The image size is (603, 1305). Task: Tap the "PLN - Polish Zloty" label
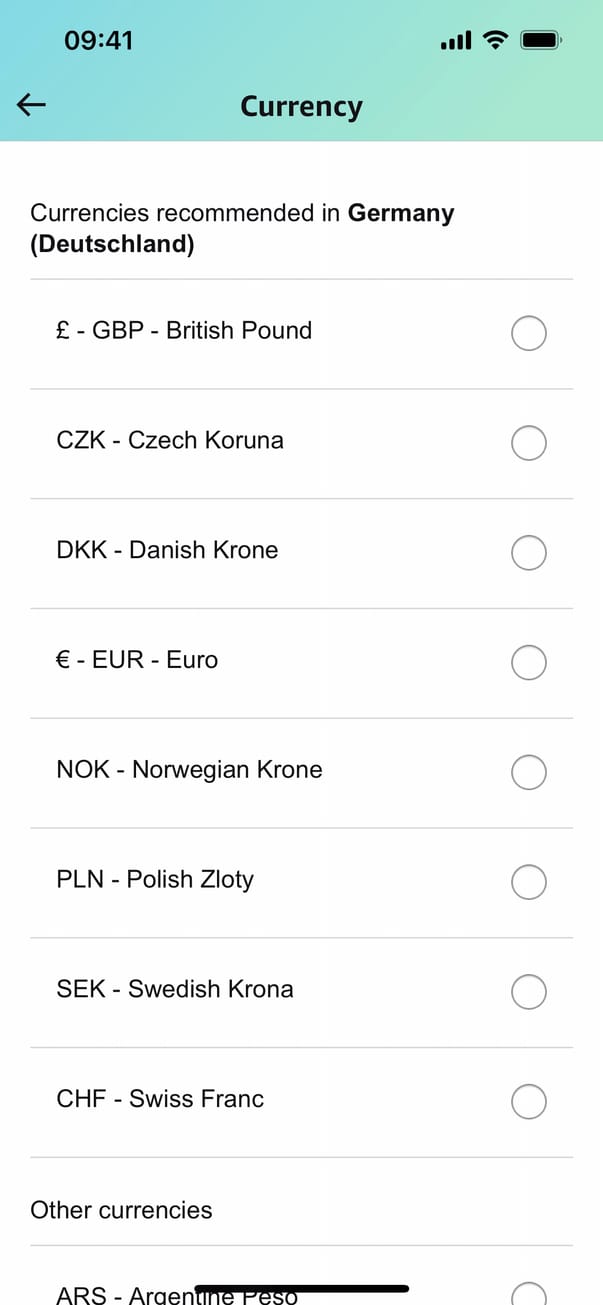point(155,880)
